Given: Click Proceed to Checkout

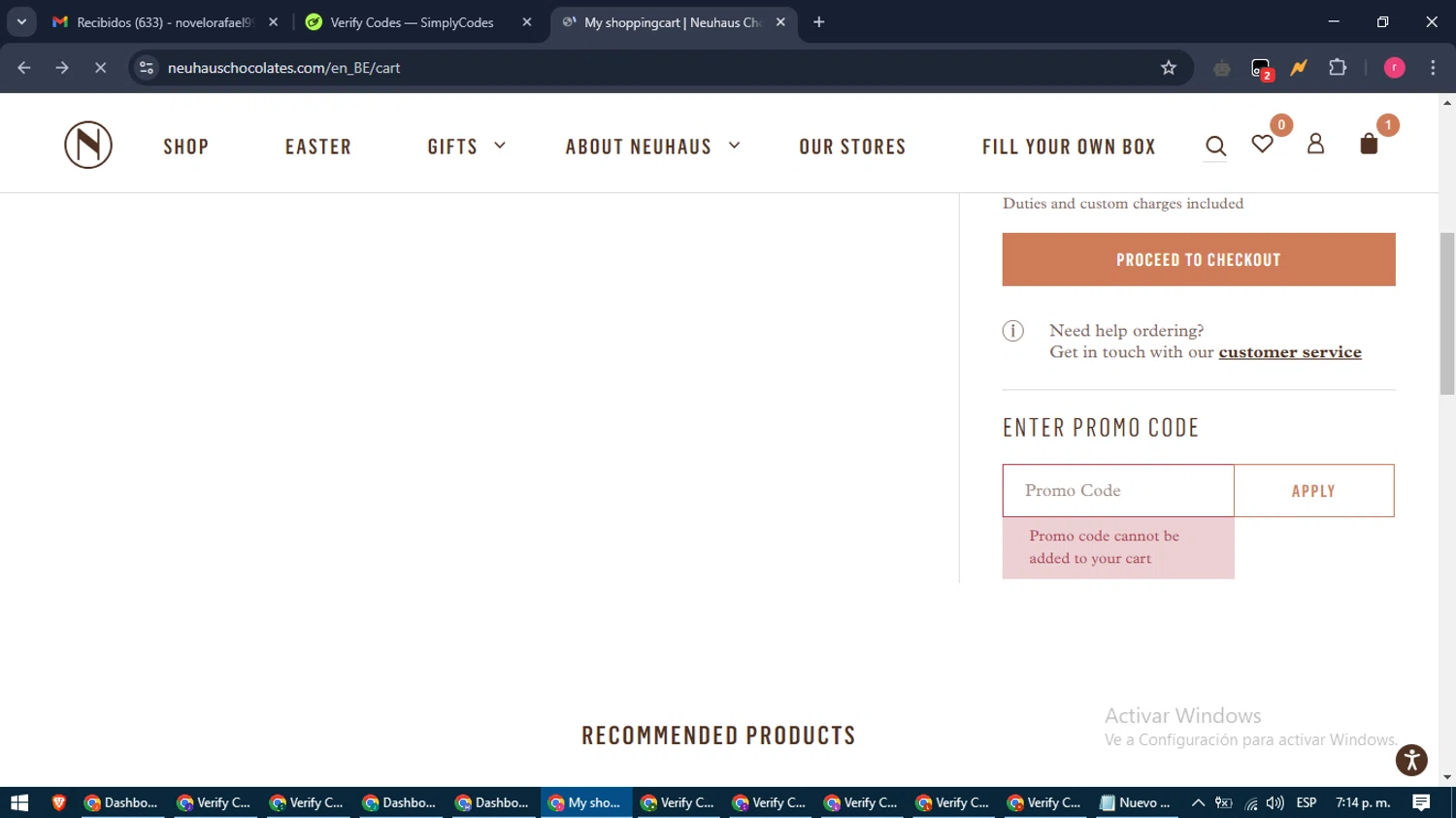Looking at the screenshot, I should tap(1199, 259).
